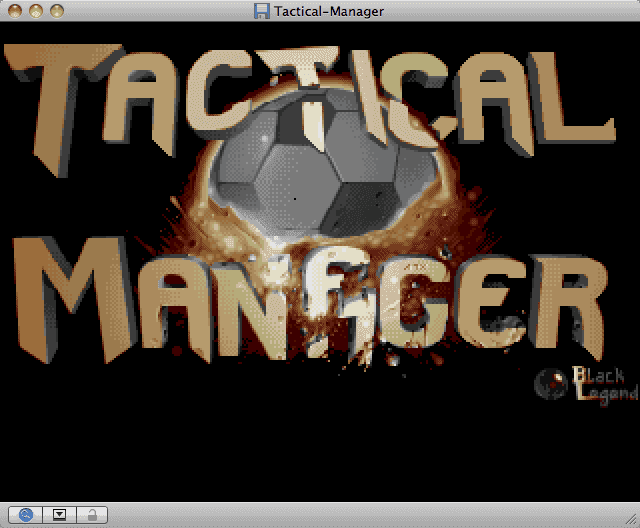
Task: Toggle the grey padlock lock button
Action: pos(92,515)
